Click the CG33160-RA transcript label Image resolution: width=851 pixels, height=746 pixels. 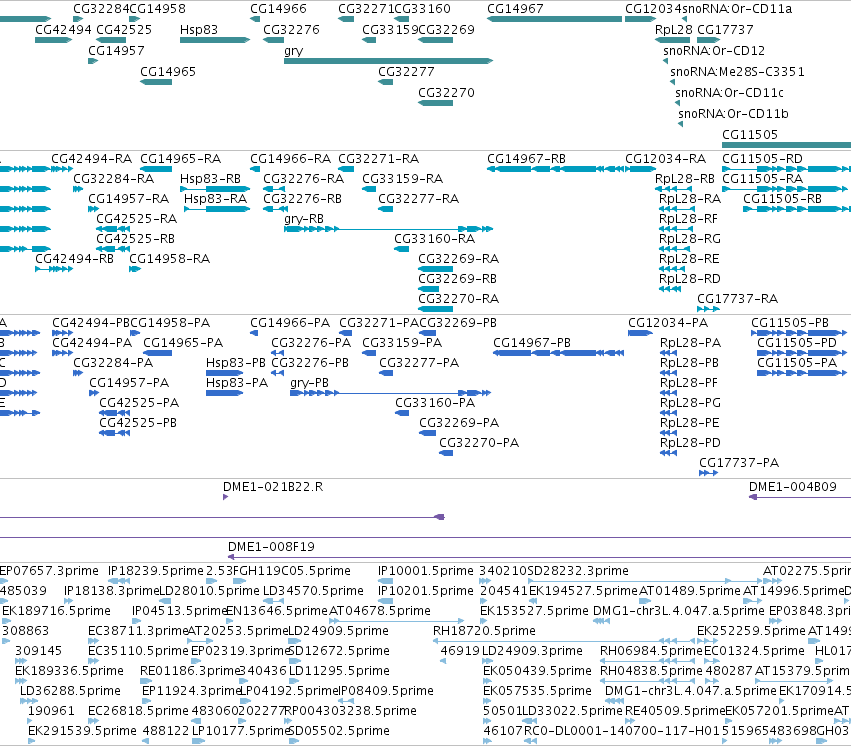(434, 239)
